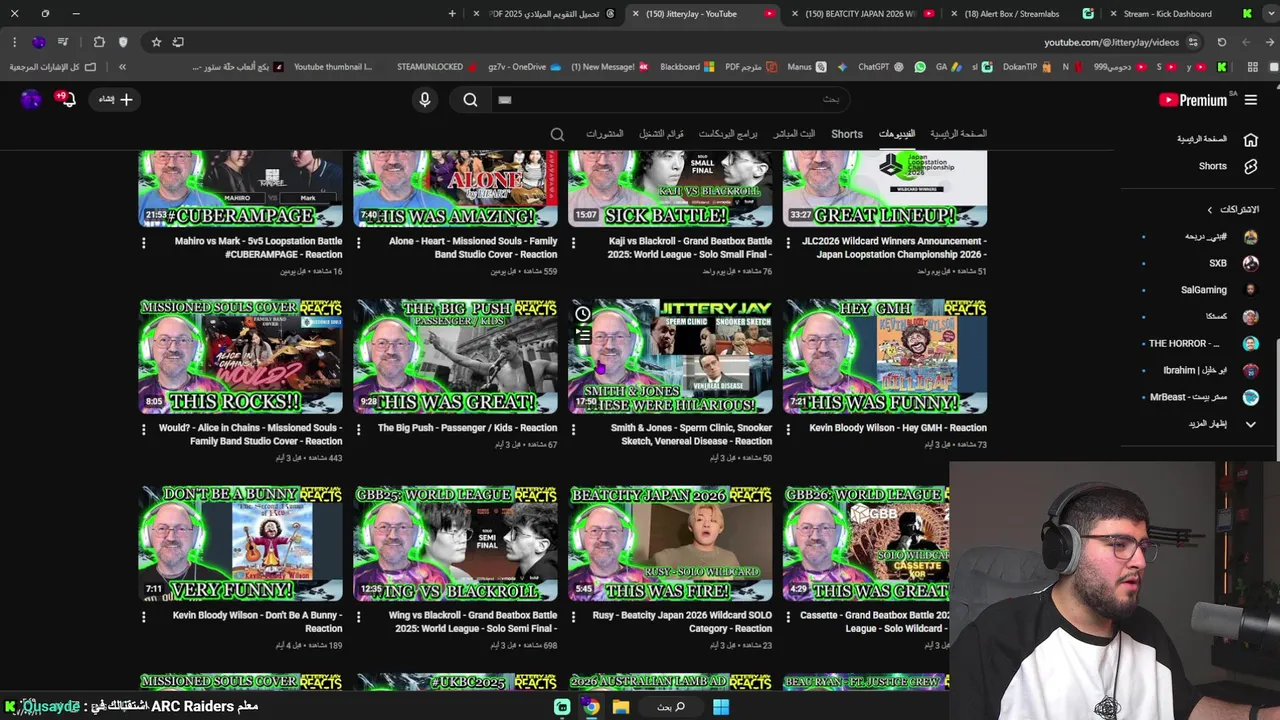Open new browser tab with plus
The width and height of the screenshot is (1280, 720).
pos(452,14)
